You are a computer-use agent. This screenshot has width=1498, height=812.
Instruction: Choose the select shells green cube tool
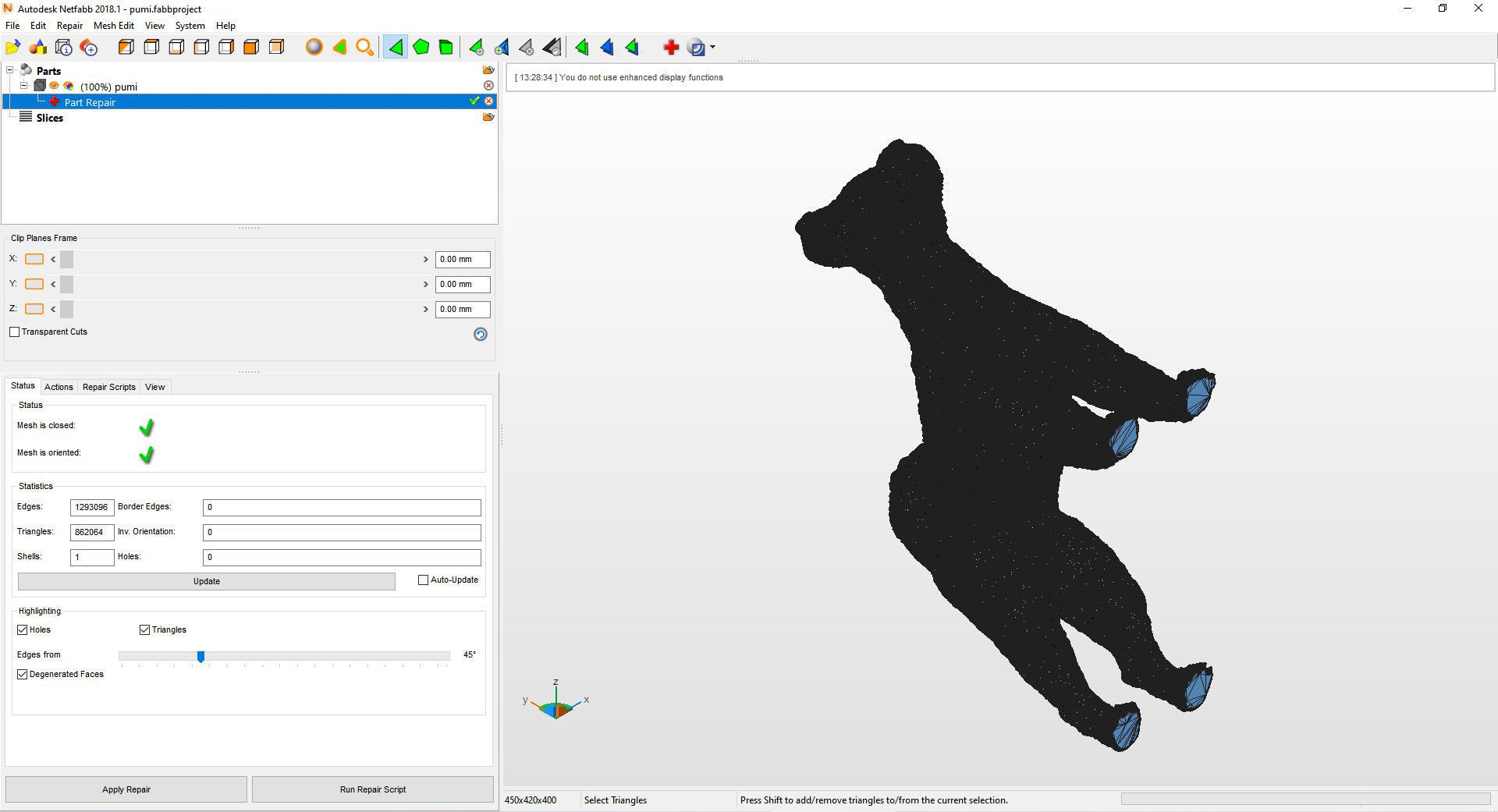click(445, 48)
